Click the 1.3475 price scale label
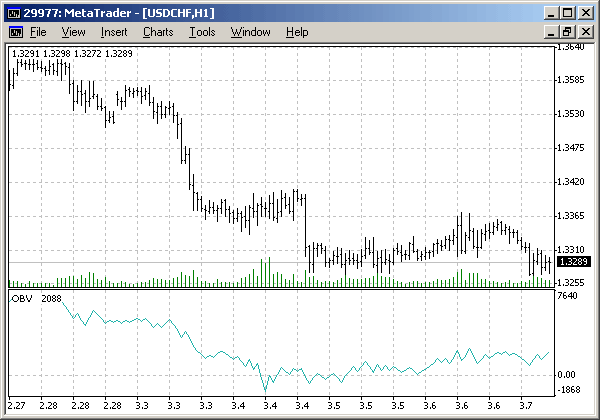 [571, 148]
